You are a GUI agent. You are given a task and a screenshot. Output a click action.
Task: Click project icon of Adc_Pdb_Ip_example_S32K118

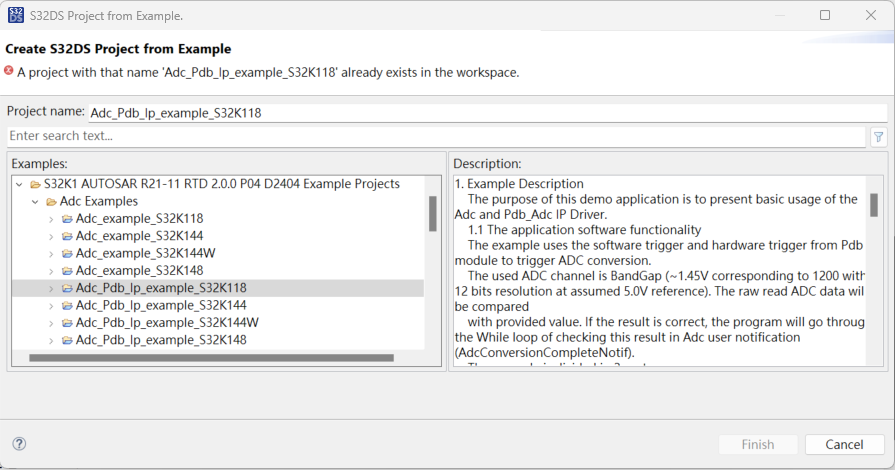point(67,288)
